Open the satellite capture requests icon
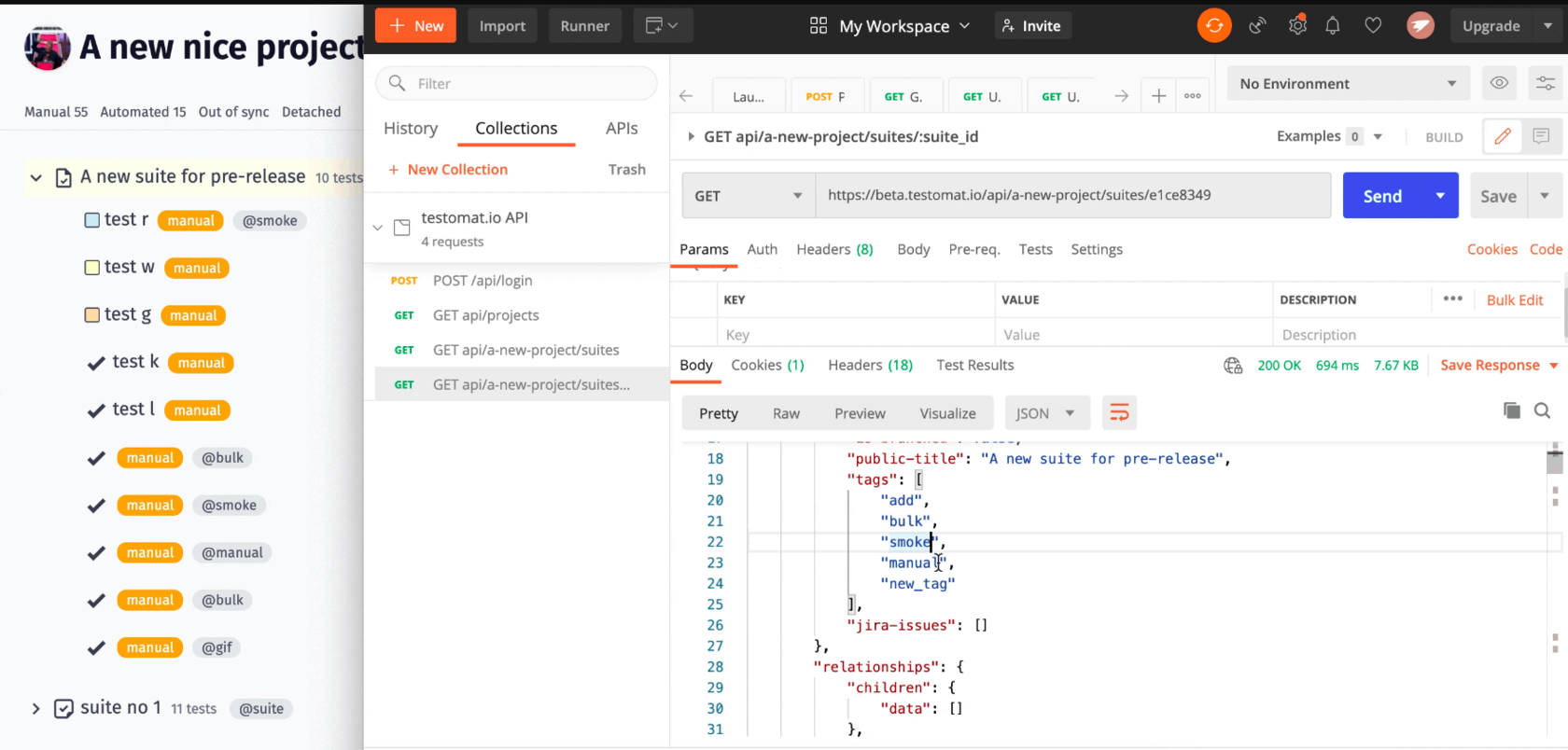The width and height of the screenshot is (1568, 750). (1258, 26)
